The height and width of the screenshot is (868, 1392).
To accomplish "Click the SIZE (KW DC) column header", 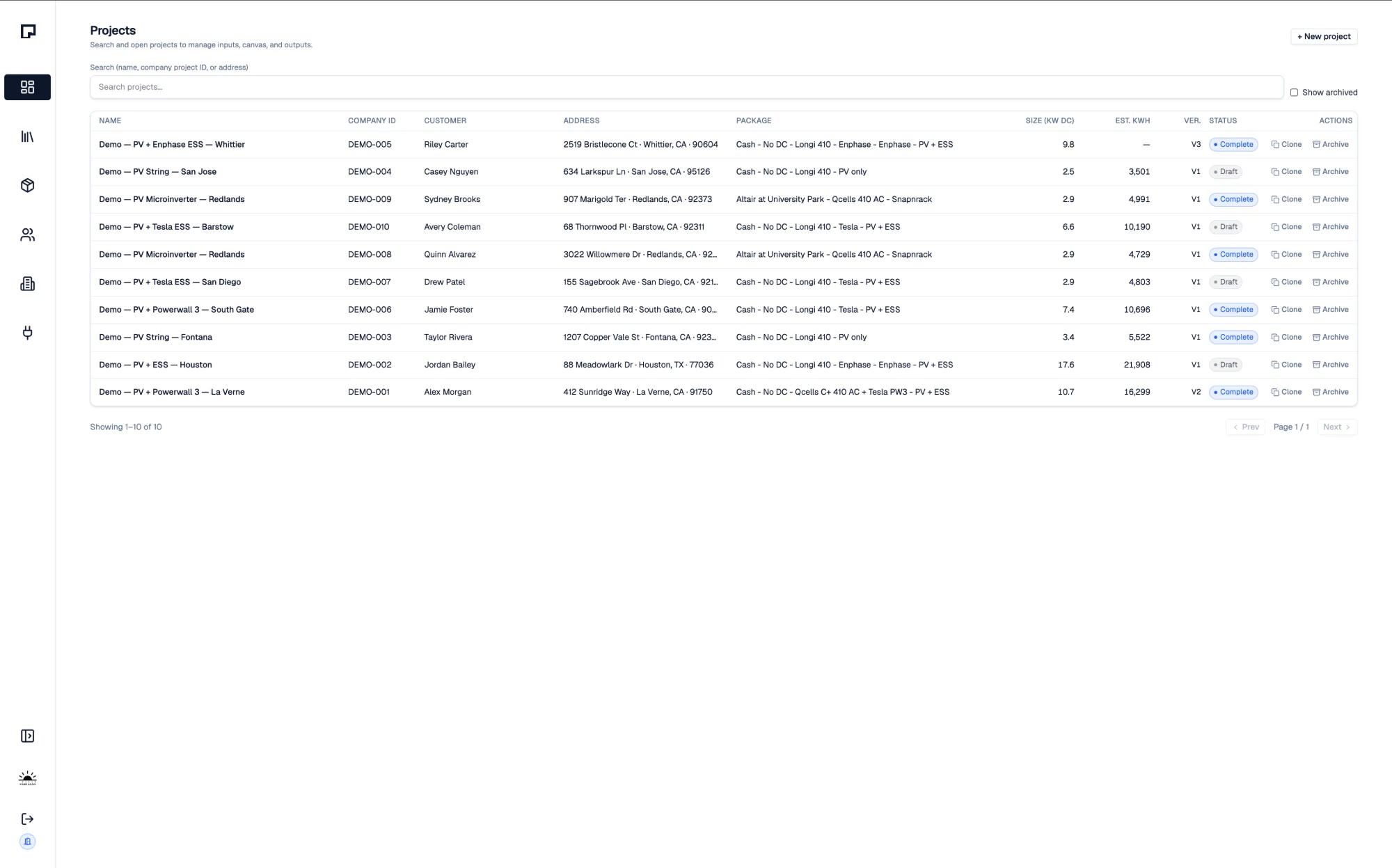I will coord(1050,120).
